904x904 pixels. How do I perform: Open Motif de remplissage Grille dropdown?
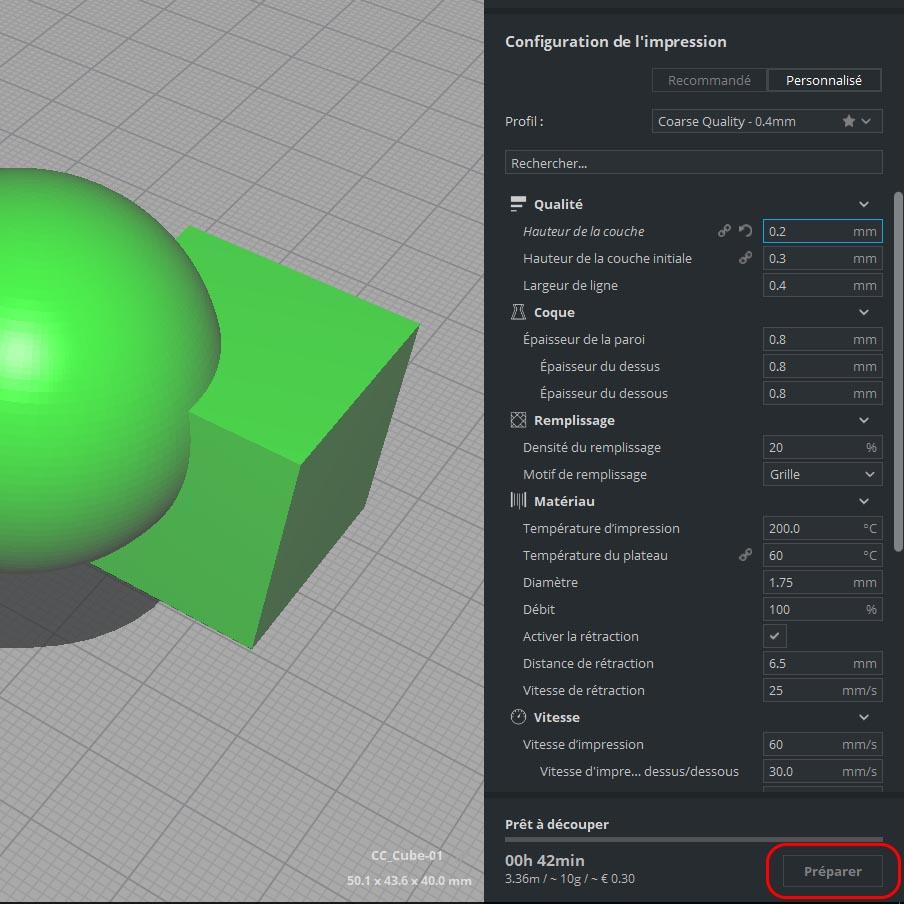(822, 474)
